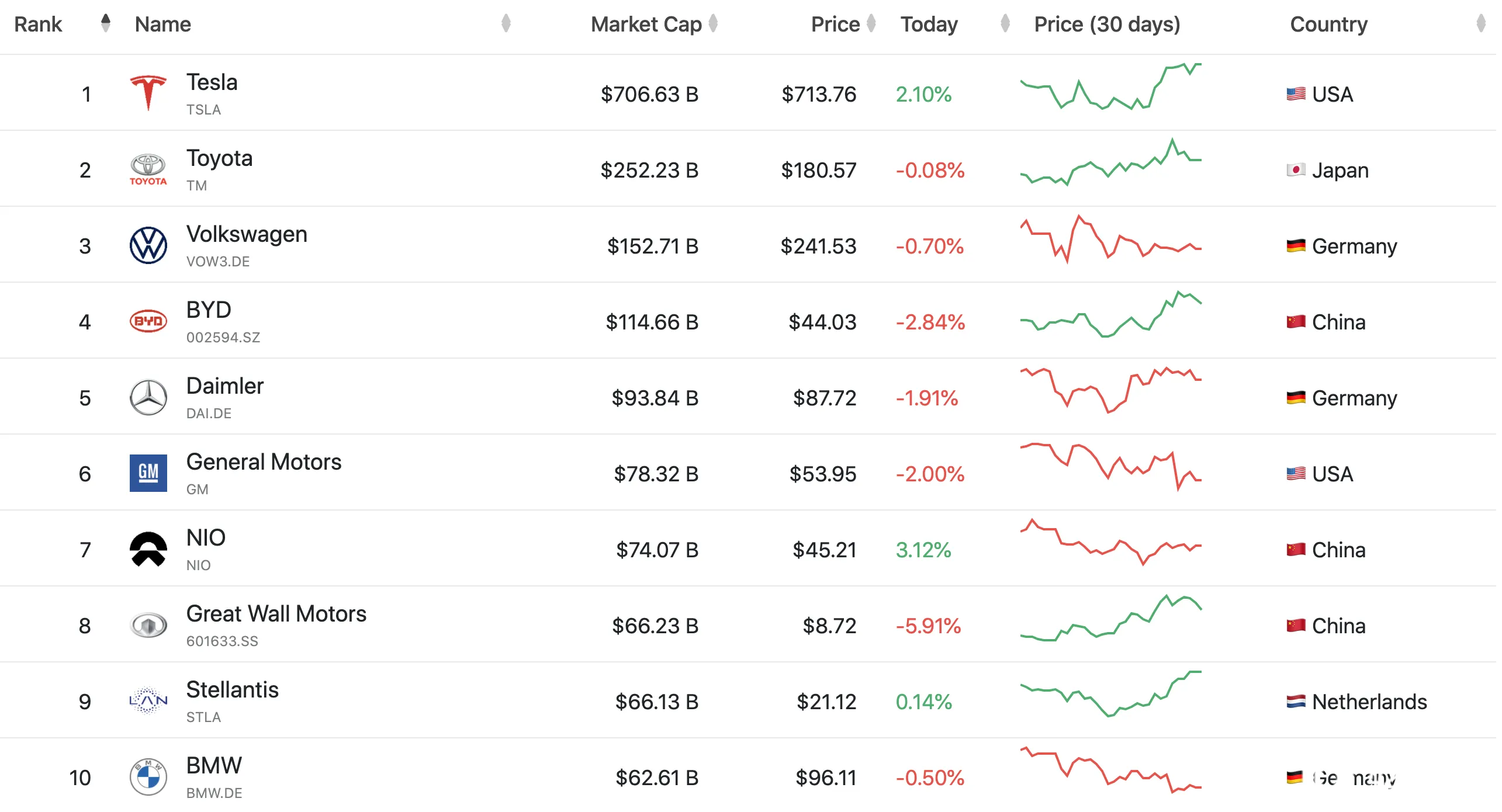Click the German flag in Volkswagen row
1502x812 pixels.
coord(1296,246)
